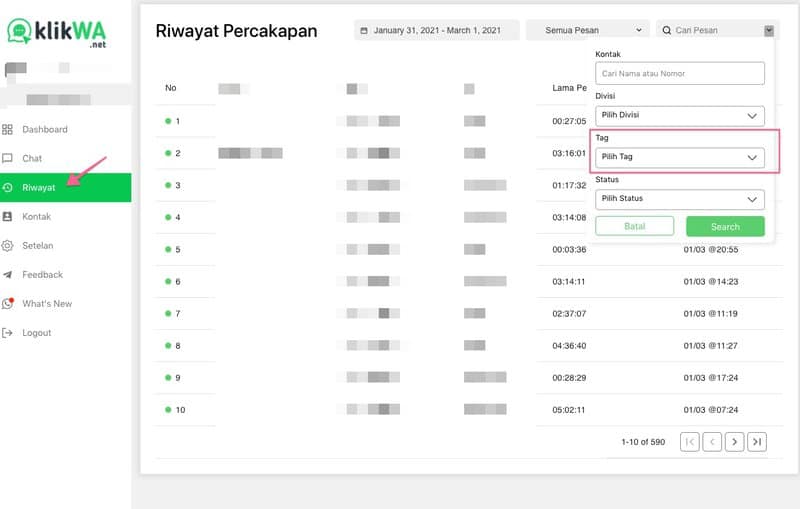Click the calendar icon in date range
Viewport: 800px width, 509px height.
pyautogui.click(x=364, y=31)
